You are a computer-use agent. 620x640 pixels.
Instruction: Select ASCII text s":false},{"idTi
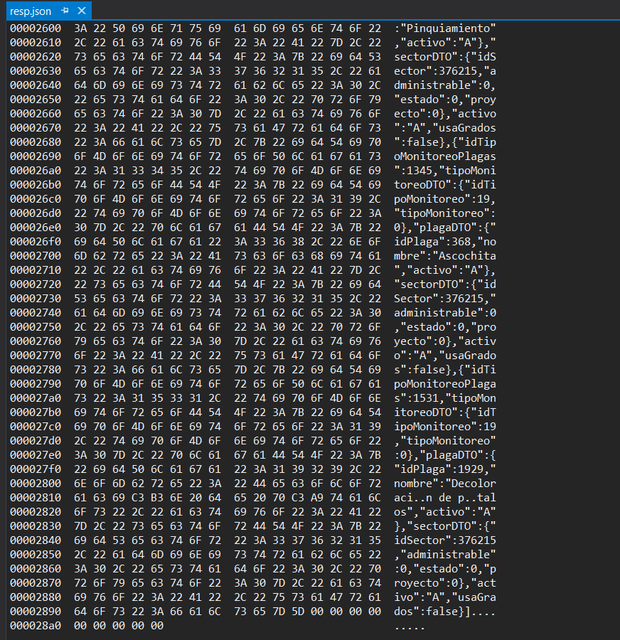[x=445, y=370]
